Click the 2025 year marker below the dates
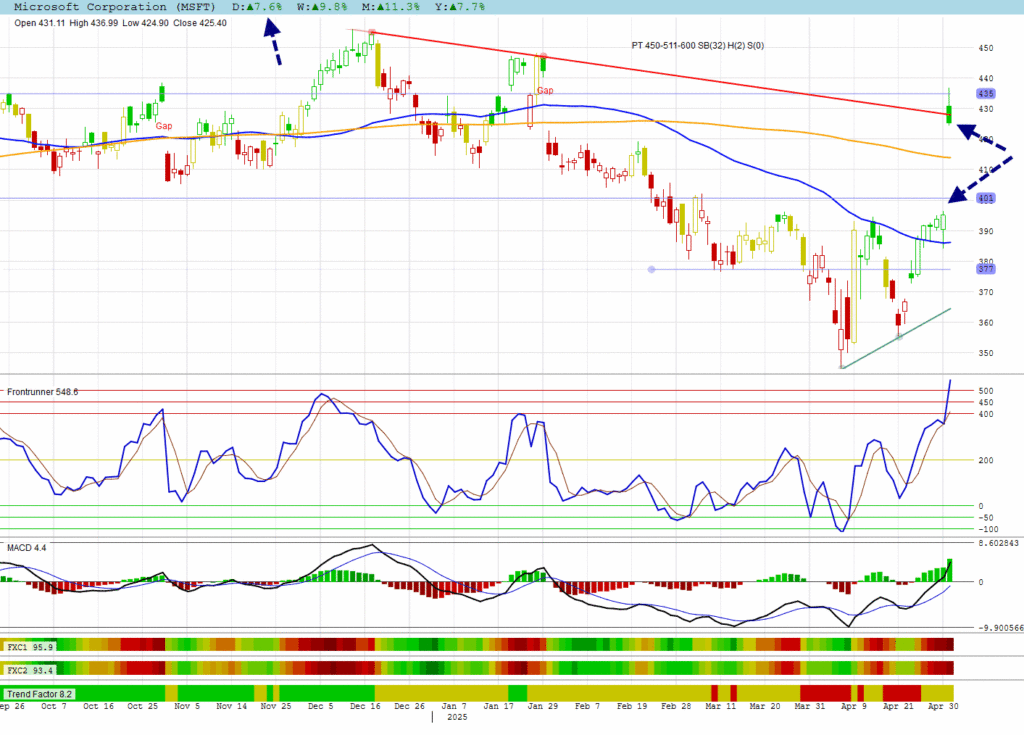Screen dimensions: 1024x735 457,717
